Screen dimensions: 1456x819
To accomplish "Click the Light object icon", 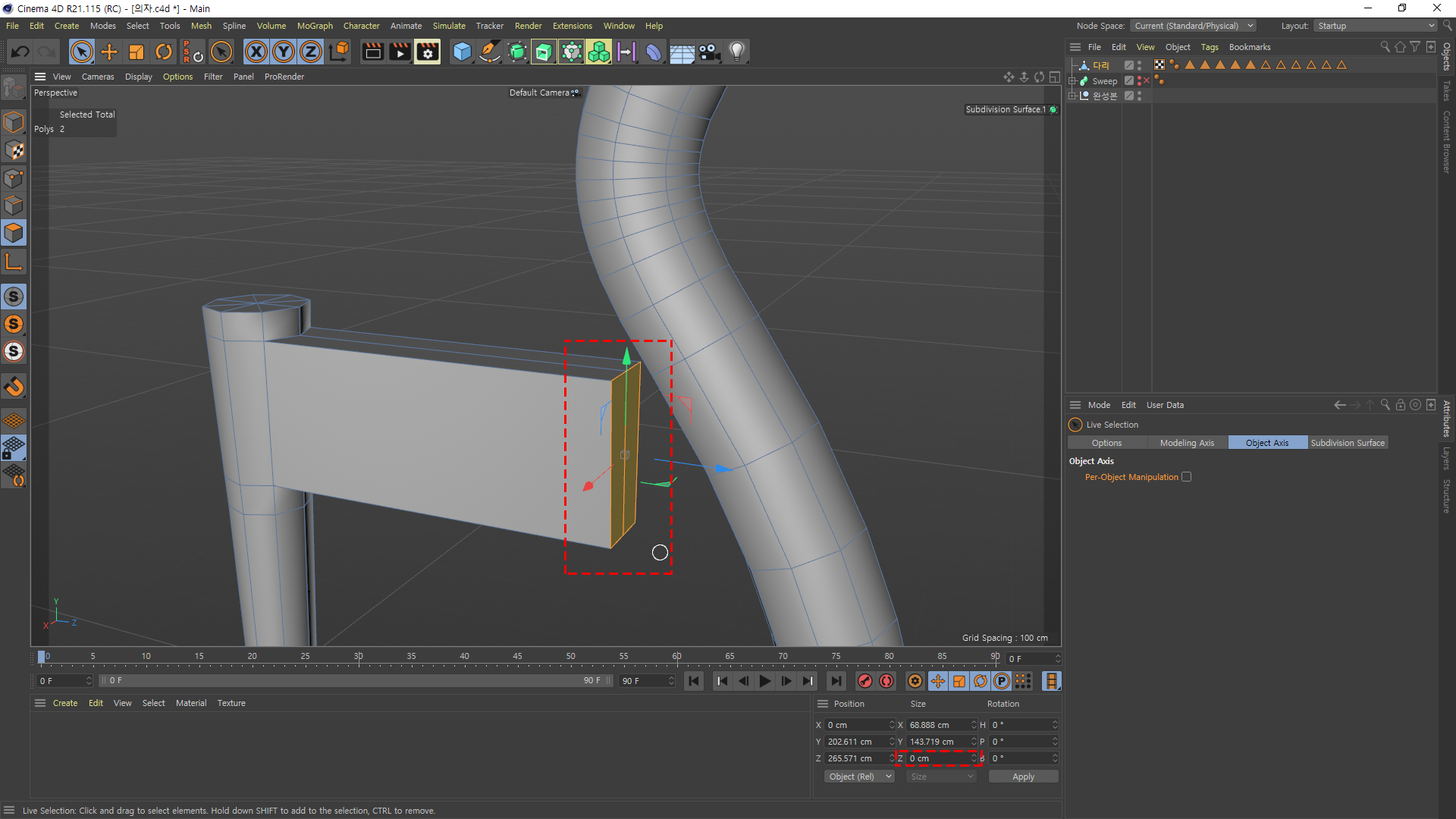I will click(736, 52).
